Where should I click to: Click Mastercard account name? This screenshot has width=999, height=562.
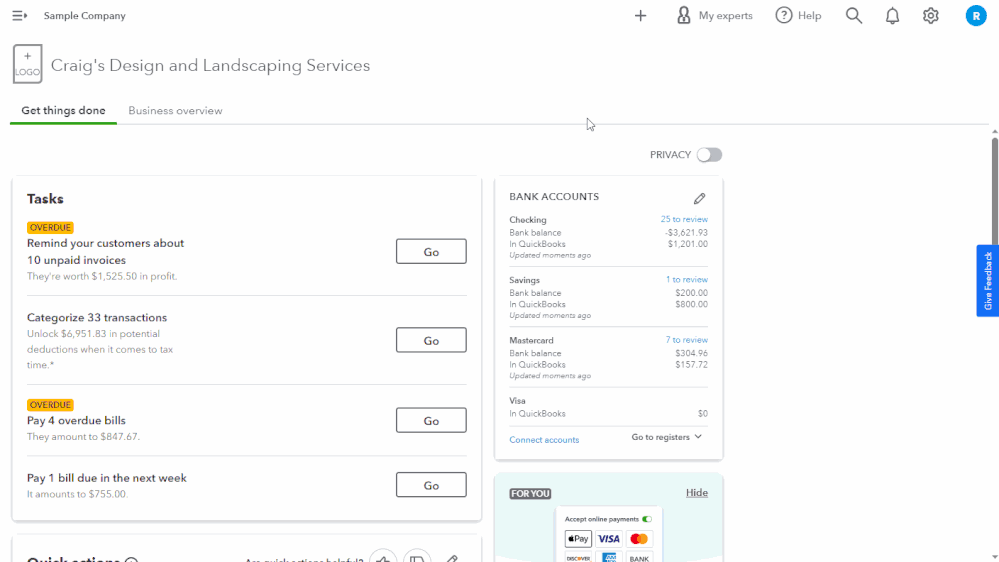pos(531,341)
